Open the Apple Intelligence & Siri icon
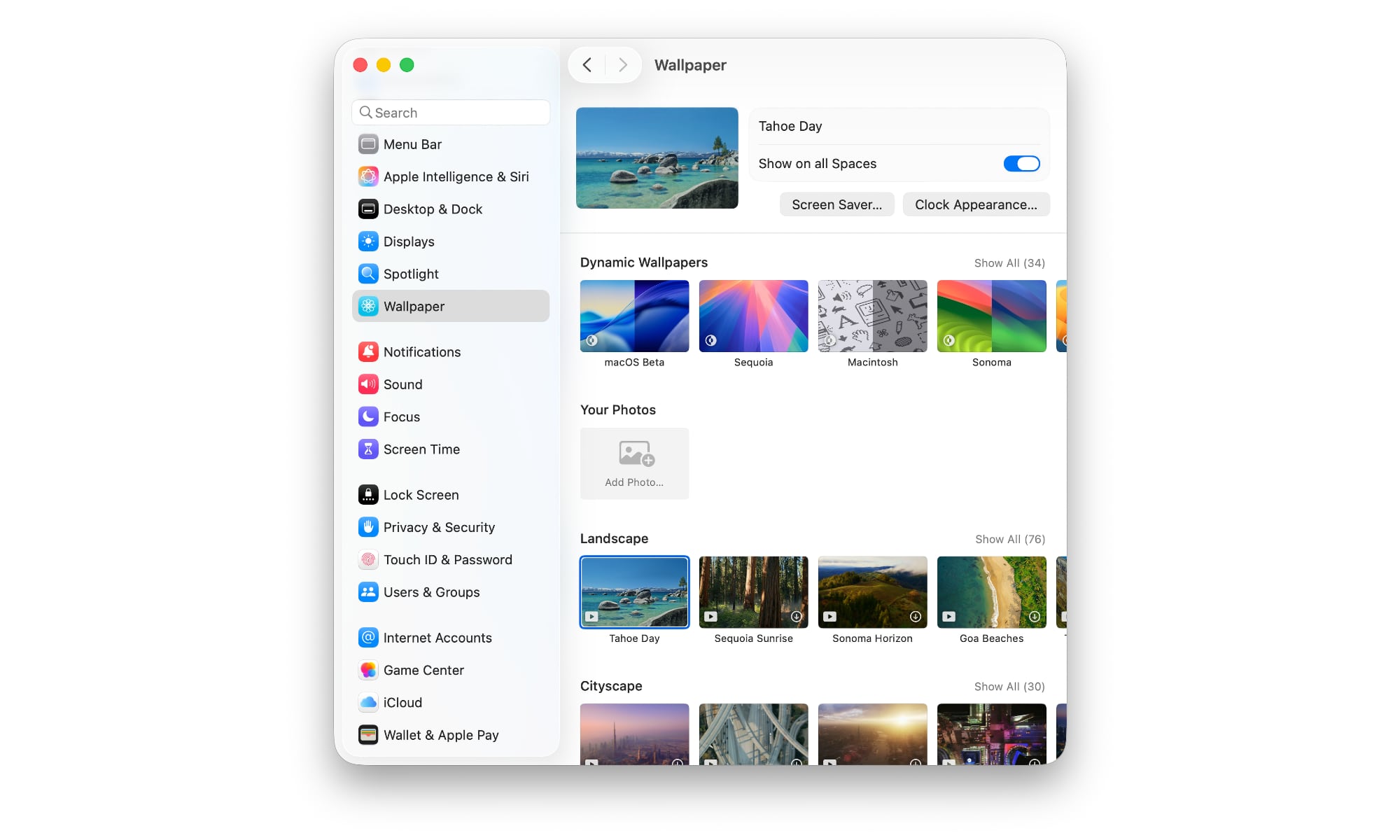 368,176
